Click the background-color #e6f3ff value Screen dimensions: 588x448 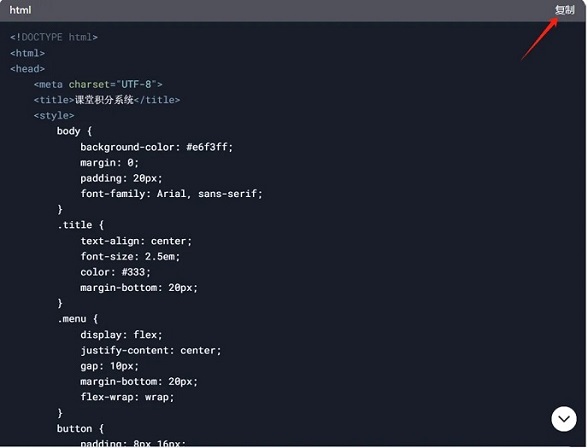point(209,147)
